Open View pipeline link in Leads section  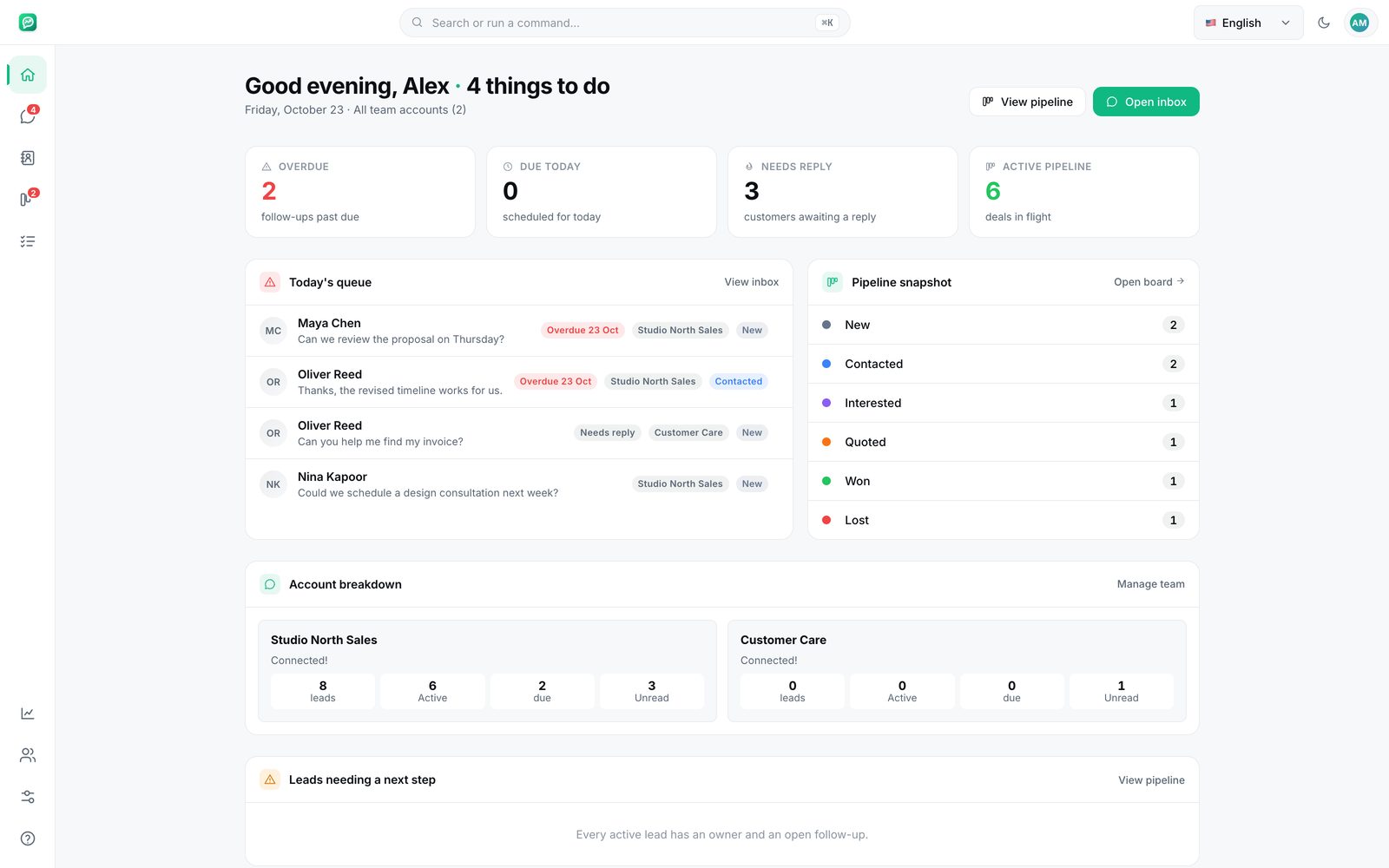[1151, 779]
